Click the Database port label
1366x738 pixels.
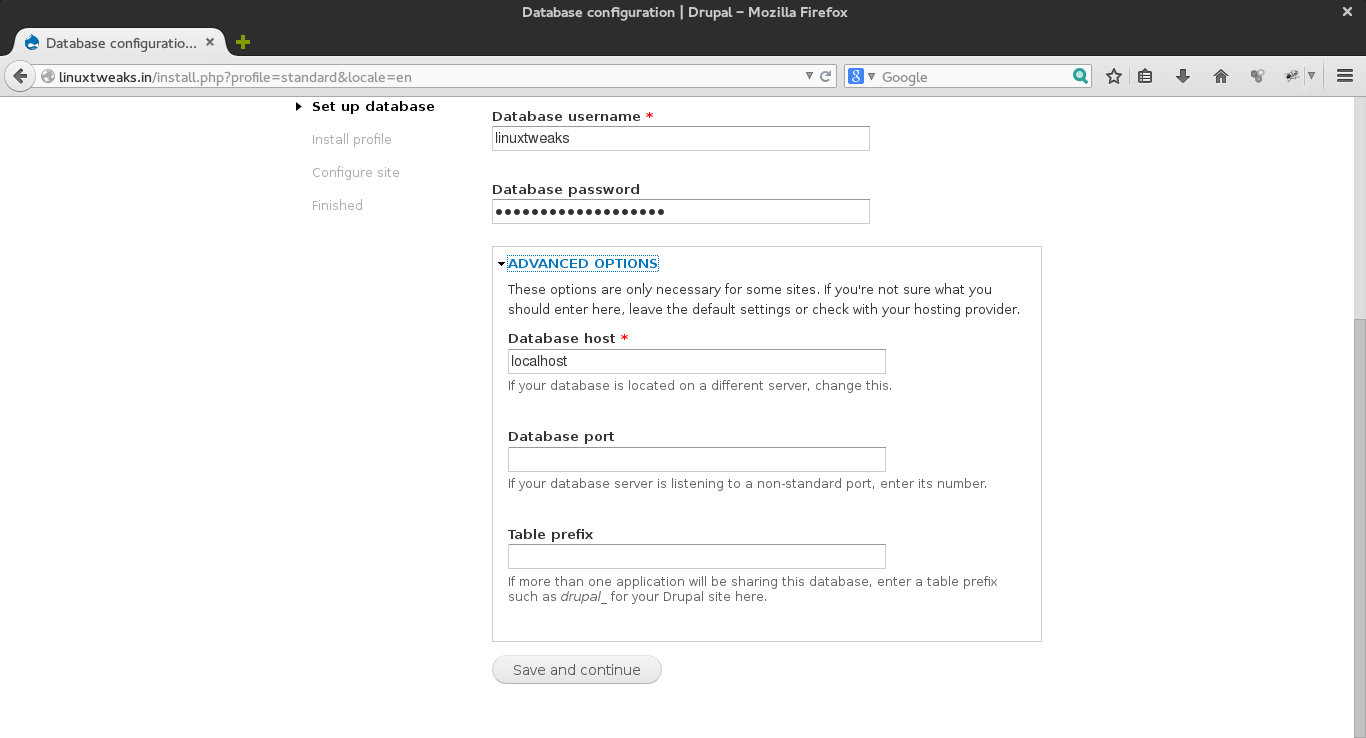(x=561, y=436)
